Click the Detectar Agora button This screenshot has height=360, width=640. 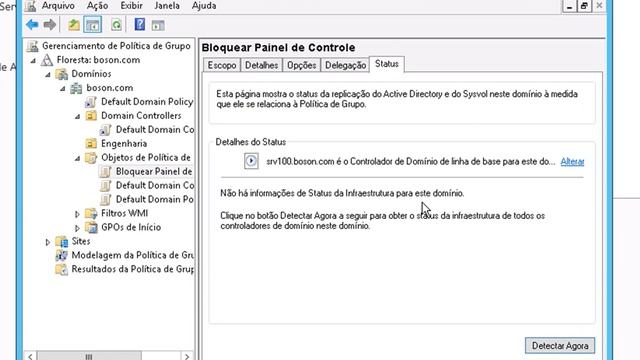click(560, 346)
